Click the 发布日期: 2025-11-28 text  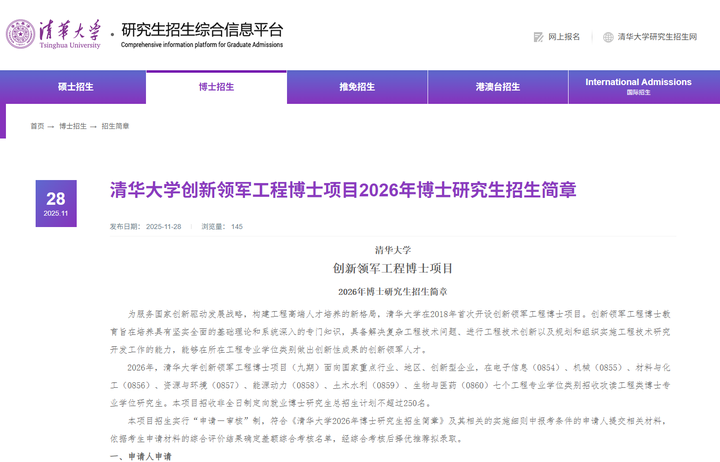[146, 226]
